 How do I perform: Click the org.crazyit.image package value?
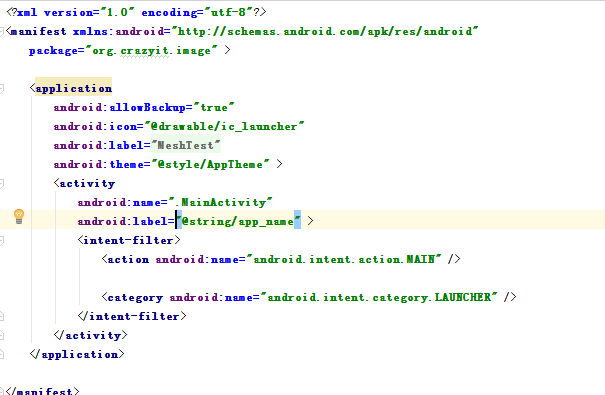tap(151, 51)
